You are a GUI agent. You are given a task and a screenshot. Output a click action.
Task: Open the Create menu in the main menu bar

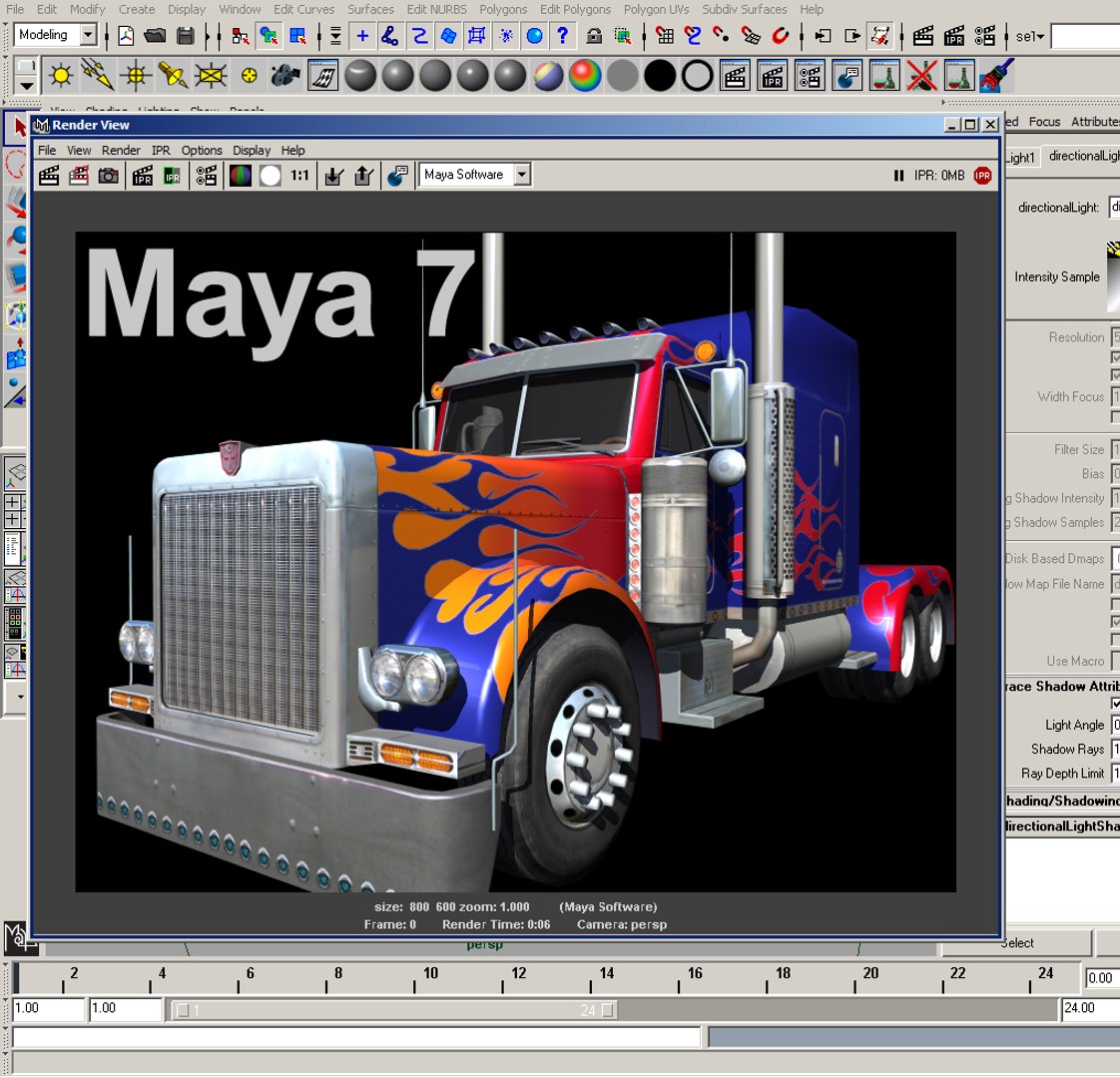click(x=137, y=9)
